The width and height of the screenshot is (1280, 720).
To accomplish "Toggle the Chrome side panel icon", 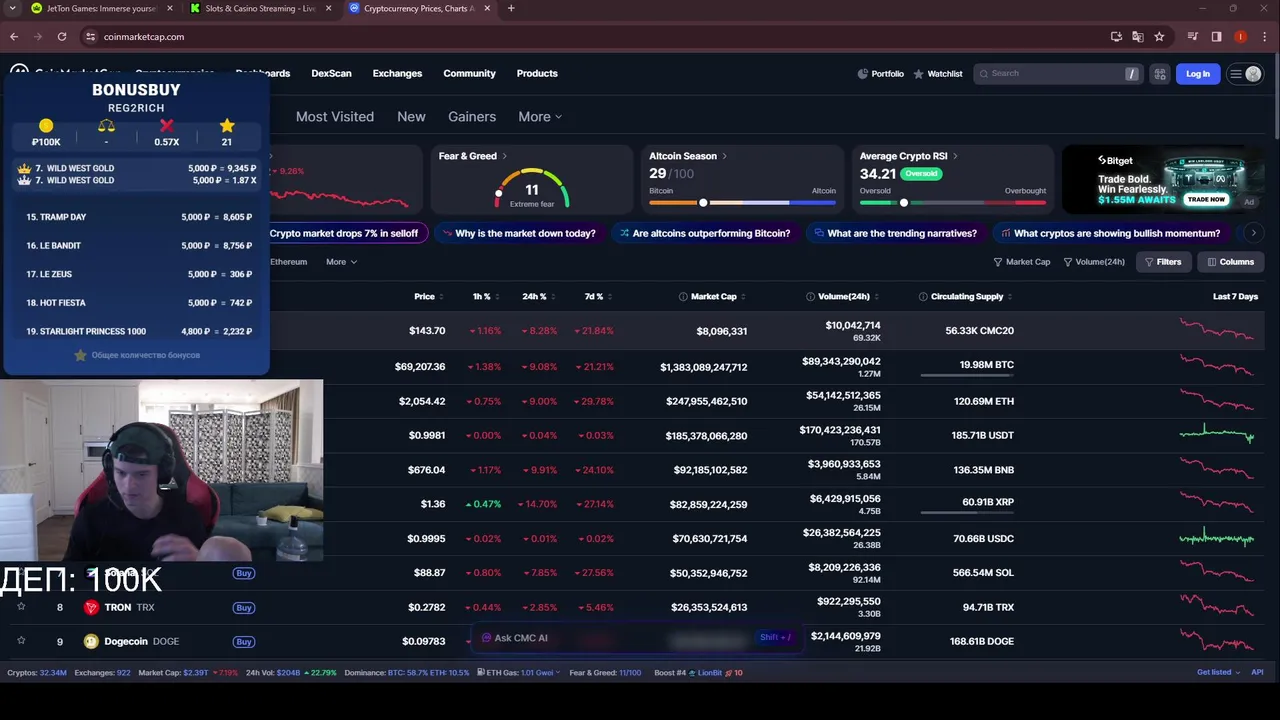I will pyautogui.click(x=1217, y=36).
